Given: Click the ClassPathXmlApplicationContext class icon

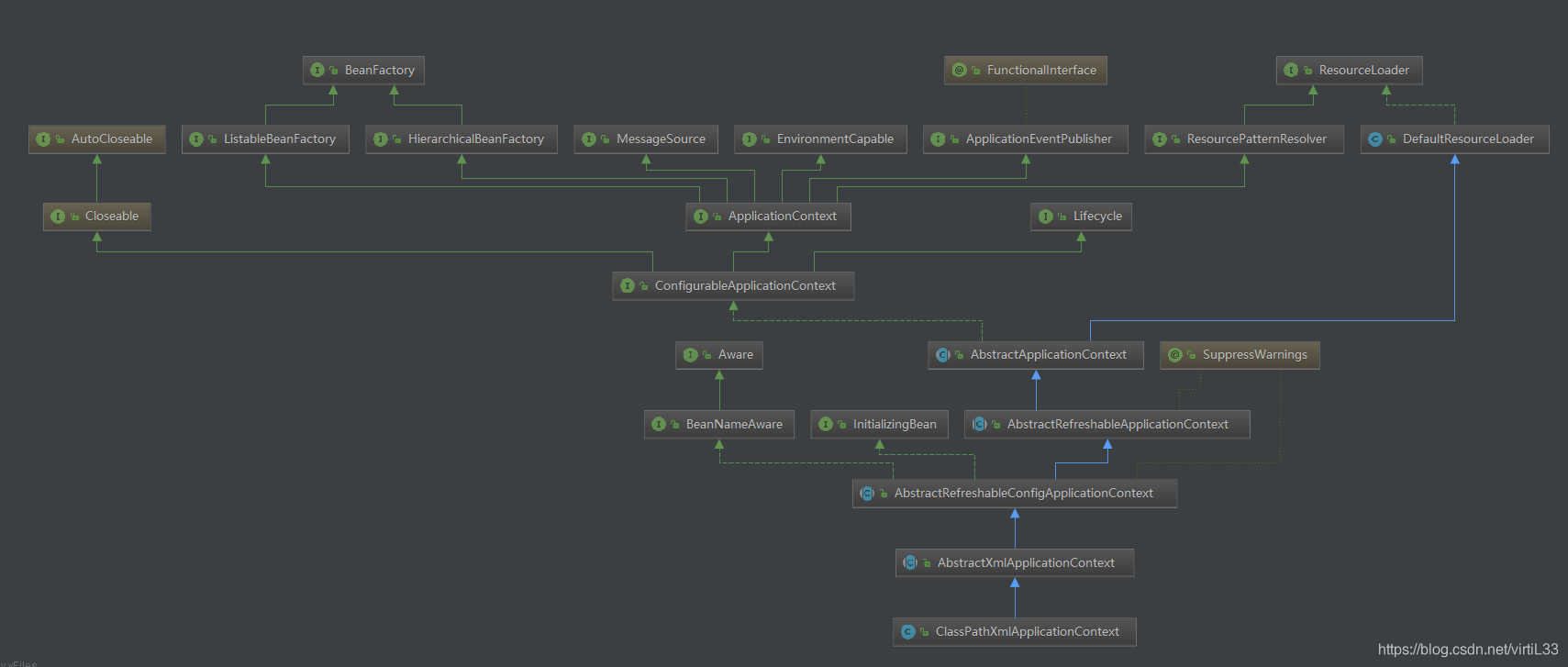Looking at the screenshot, I should (908, 632).
